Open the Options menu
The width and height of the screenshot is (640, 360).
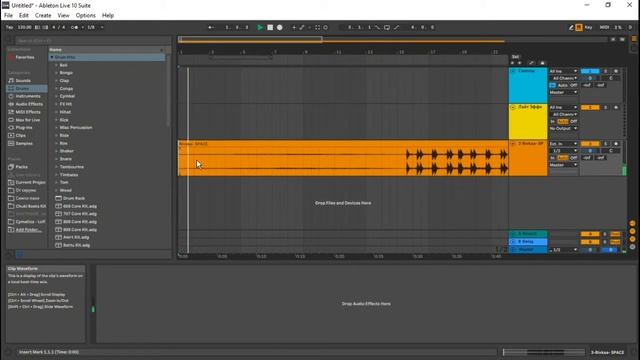[85, 16]
